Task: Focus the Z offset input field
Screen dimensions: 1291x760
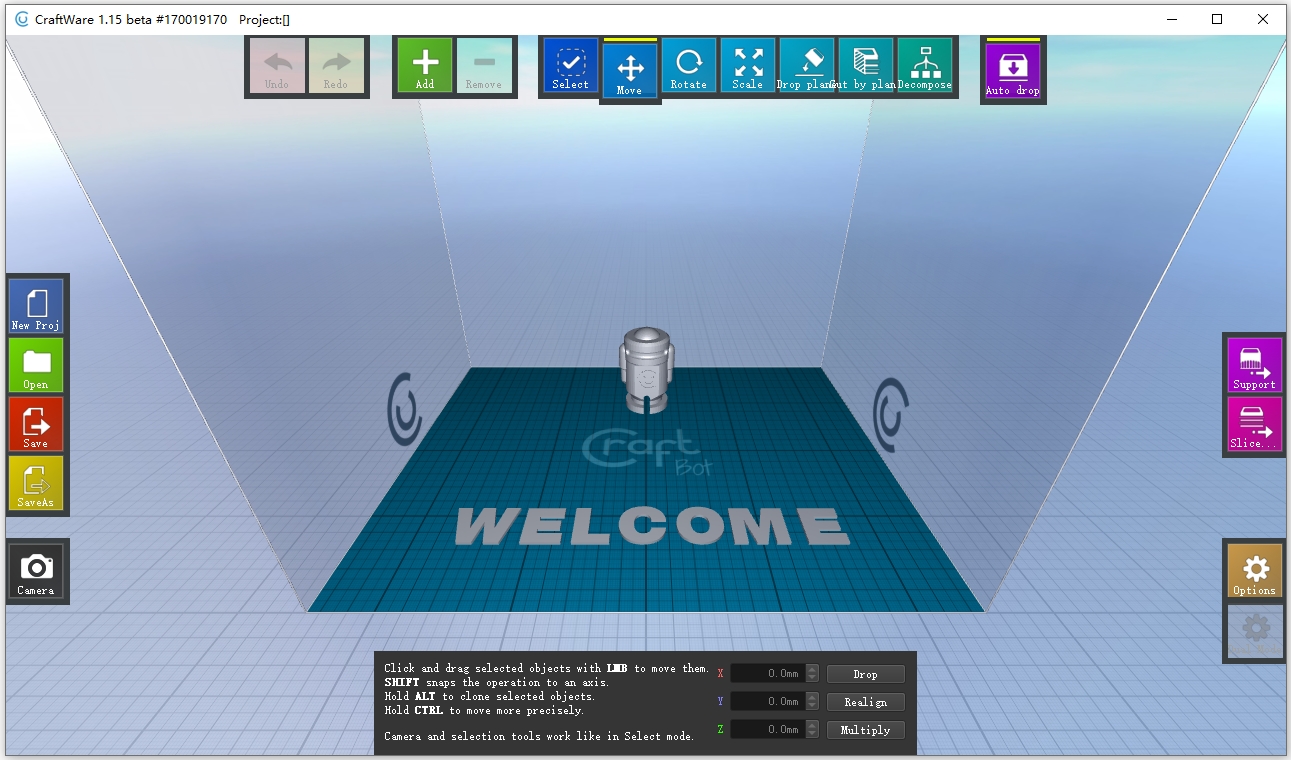Action: click(x=768, y=730)
